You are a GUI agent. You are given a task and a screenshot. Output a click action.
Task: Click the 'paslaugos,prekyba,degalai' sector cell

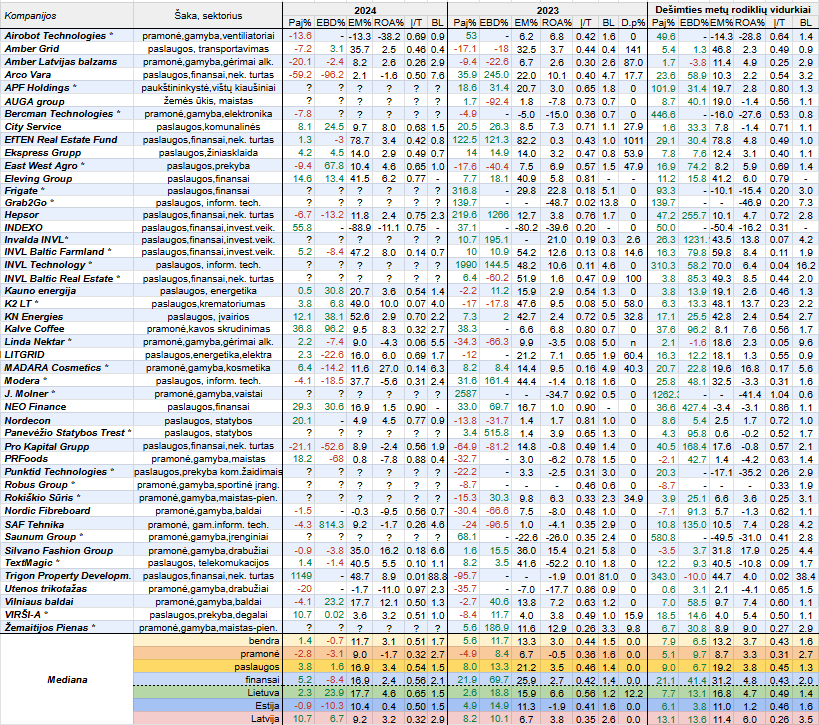(208, 615)
